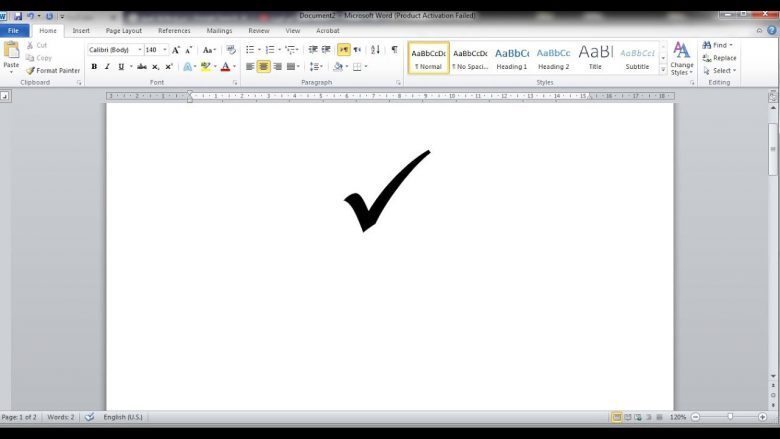The width and height of the screenshot is (780, 439).
Task: Open the Page Layout tab
Action: [124, 31]
